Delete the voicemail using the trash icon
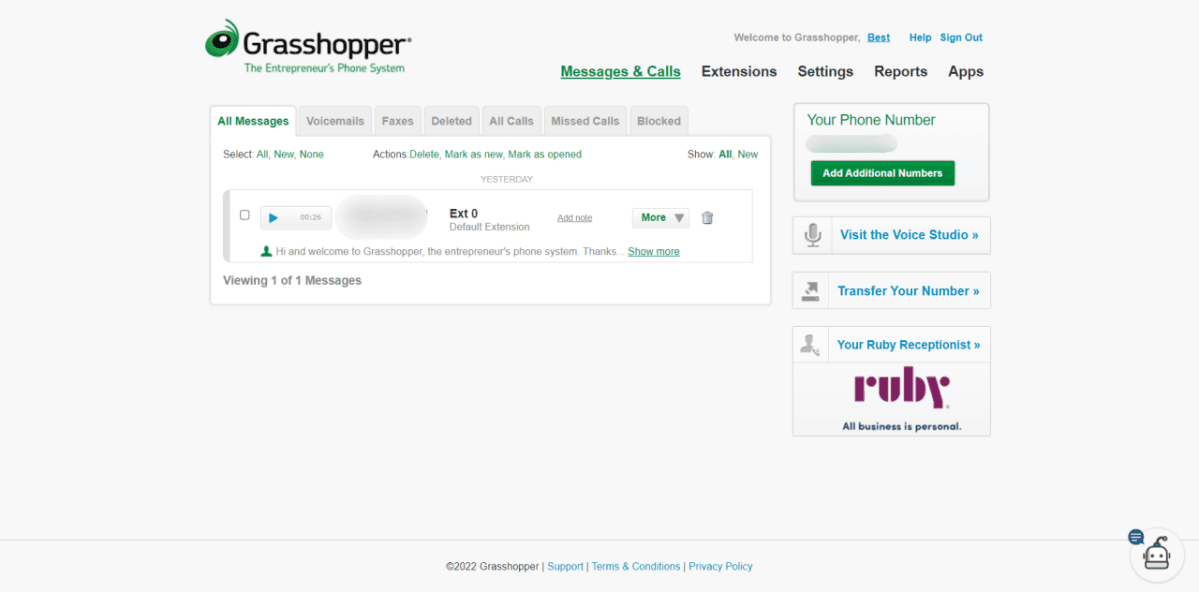This screenshot has height=592, width=1199. (x=707, y=217)
